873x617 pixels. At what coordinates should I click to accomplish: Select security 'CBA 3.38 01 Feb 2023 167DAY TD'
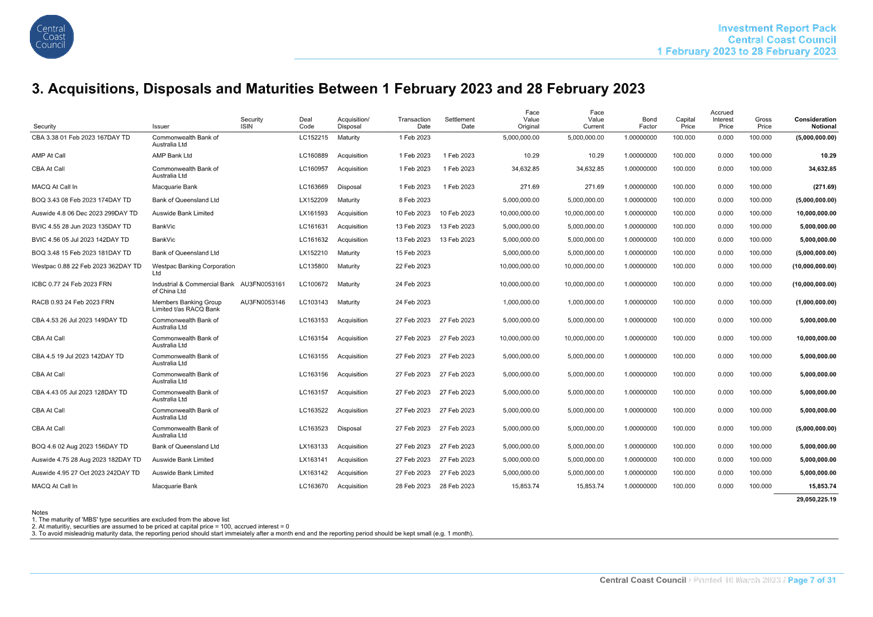81,138
